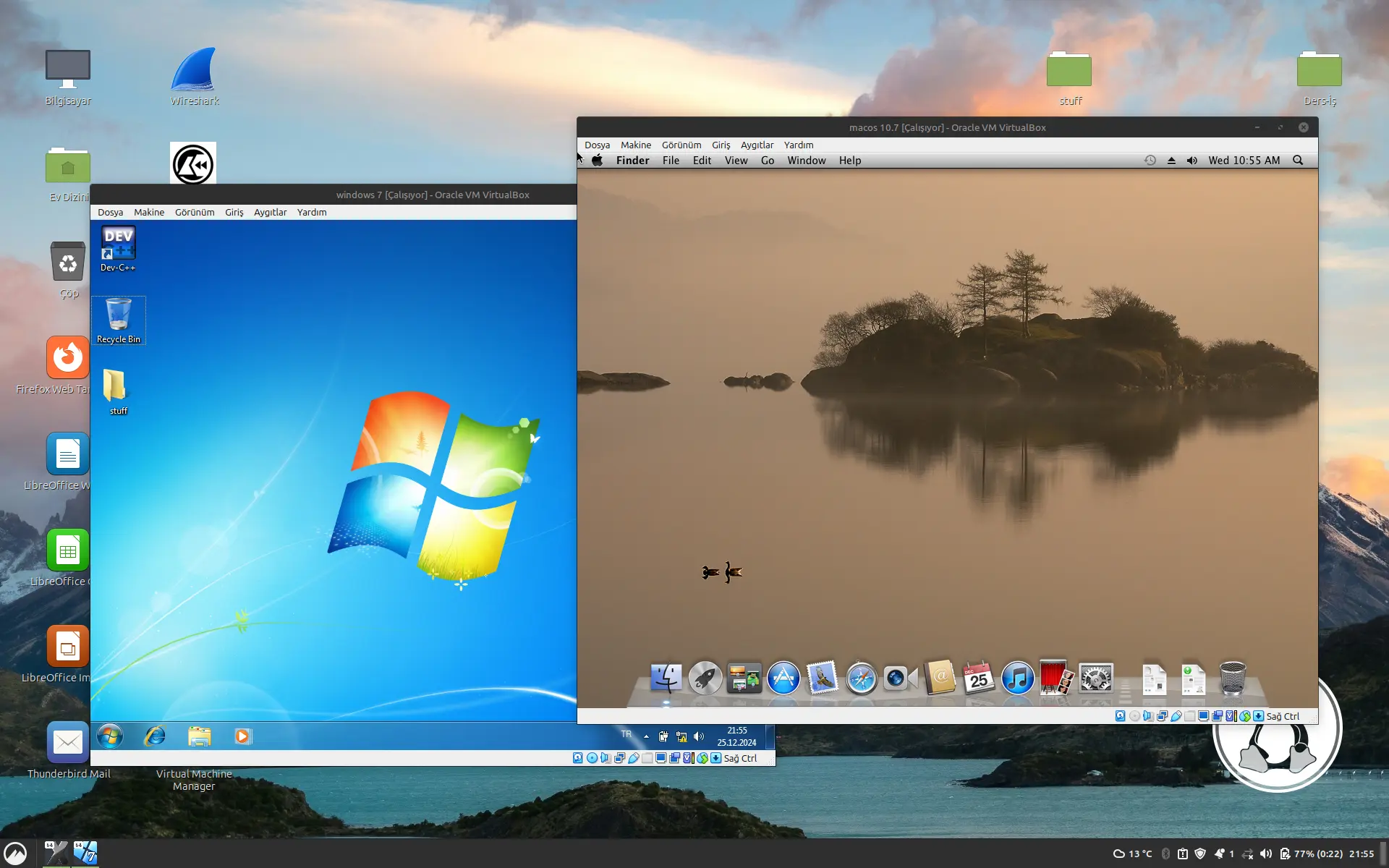
Task: Open Makine menu in Windows 7 VirtualBox window
Action: pyautogui.click(x=149, y=212)
